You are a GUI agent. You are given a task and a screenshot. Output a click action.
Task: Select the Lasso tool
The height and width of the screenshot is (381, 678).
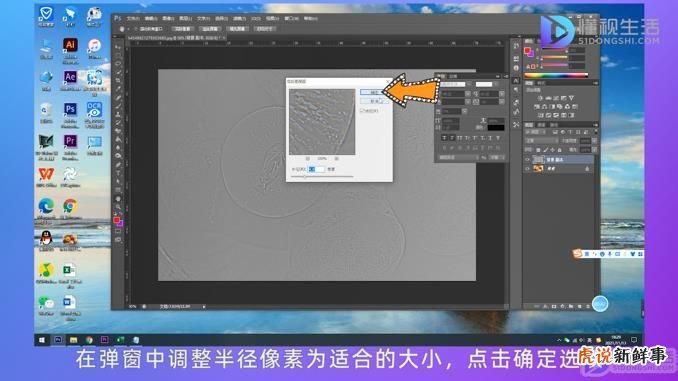(118, 64)
